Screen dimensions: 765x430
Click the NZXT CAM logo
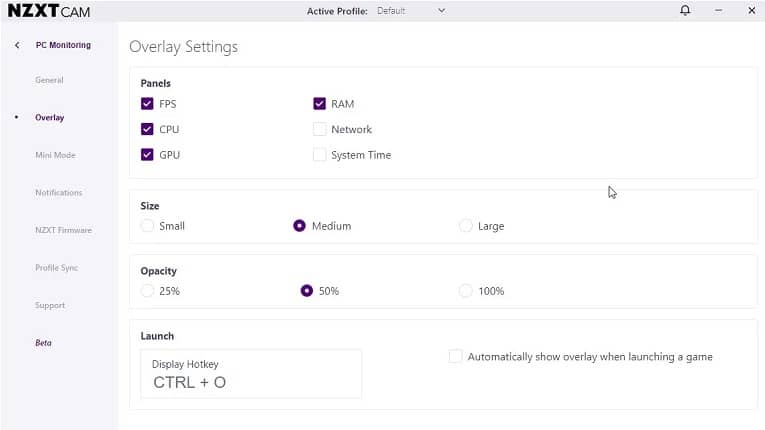[49, 11]
